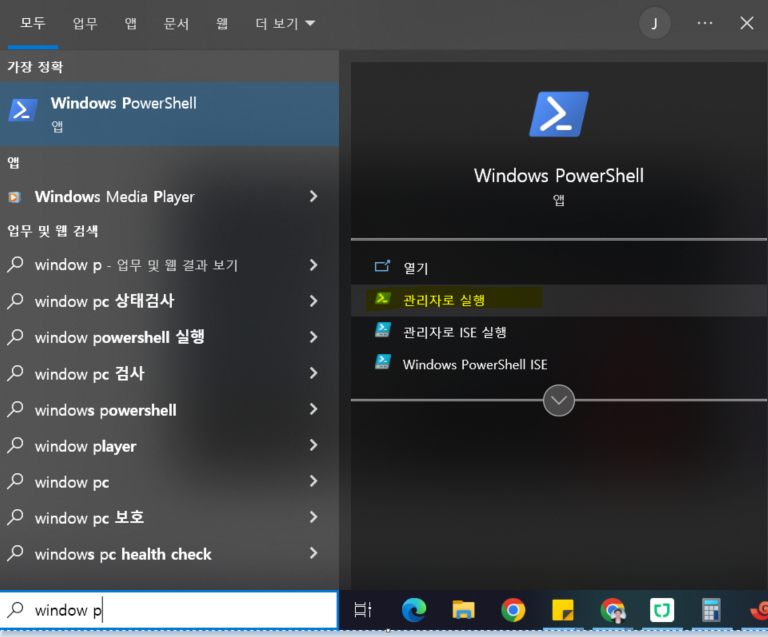Launch Google Chrome from the taskbar
Viewport: 768px width, 637px height.
point(513,610)
